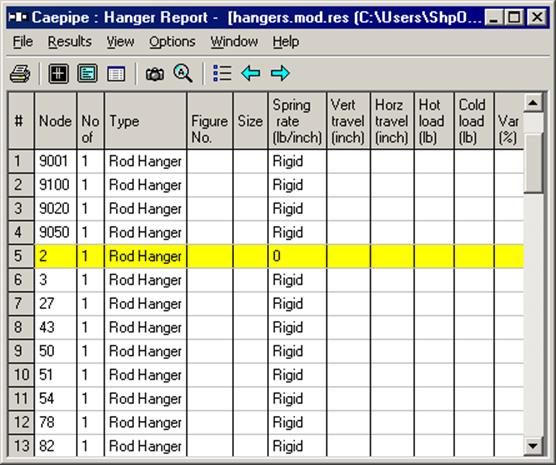Click the Caepipe title bar system icon
Screen dimensions: 556x465
click(x=18, y=17)
